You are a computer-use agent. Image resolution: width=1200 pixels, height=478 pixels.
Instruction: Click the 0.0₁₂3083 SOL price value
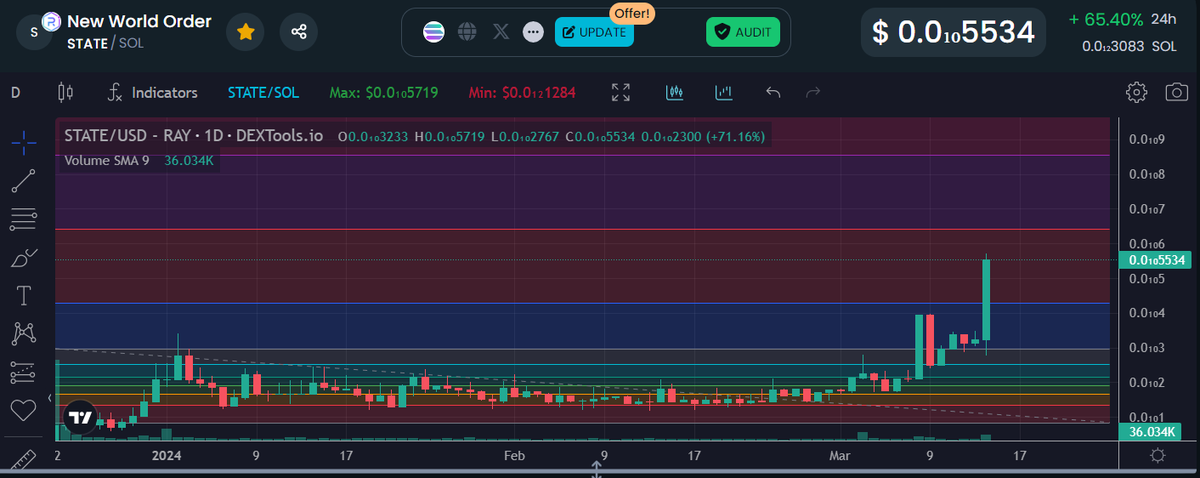(x=1130, y=46)
